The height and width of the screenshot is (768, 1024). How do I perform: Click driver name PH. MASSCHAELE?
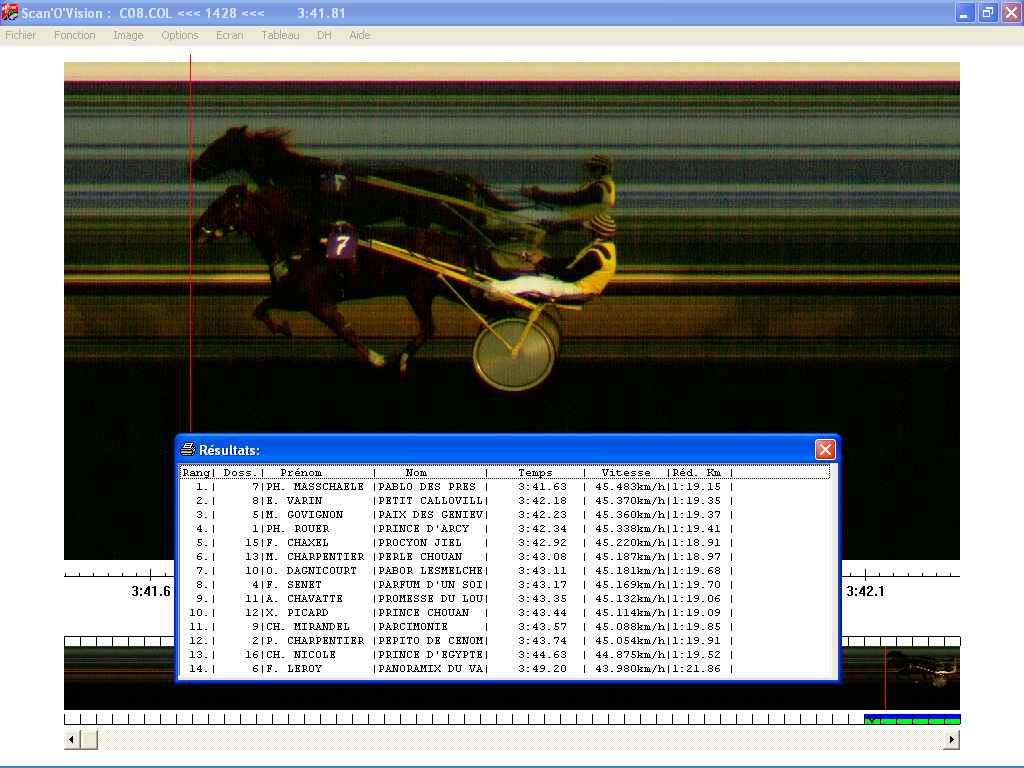315,487
